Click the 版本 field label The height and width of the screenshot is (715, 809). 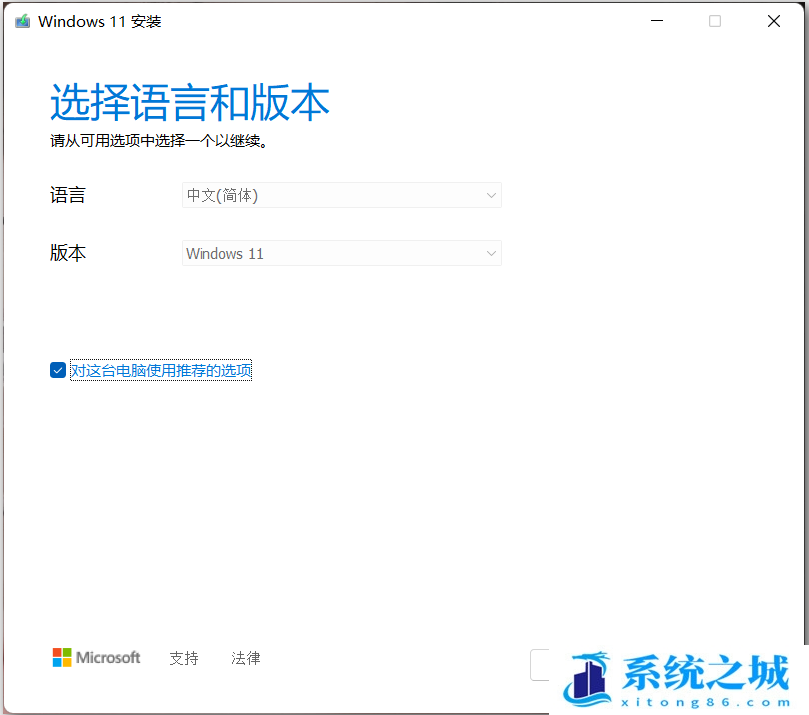coord(68,253)
